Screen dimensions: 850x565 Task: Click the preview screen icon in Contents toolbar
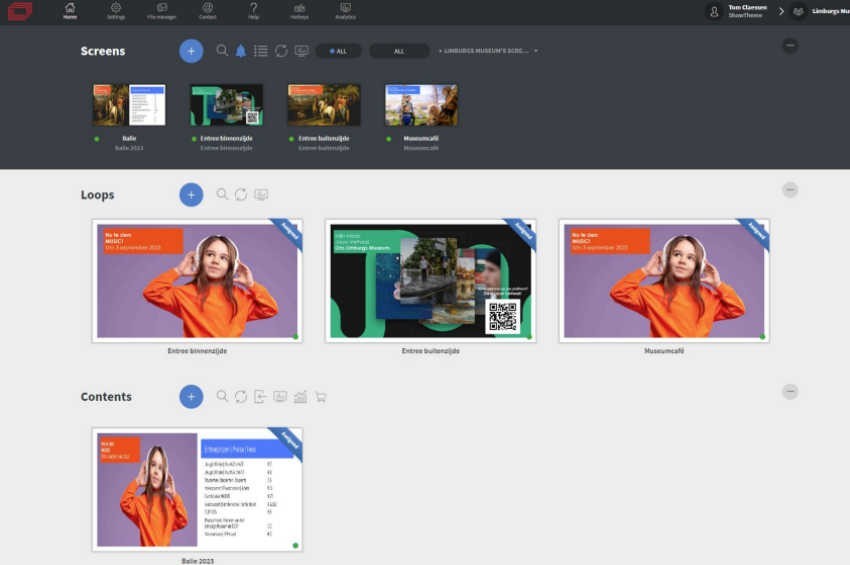pyautogui.click(x=280, y=396)
